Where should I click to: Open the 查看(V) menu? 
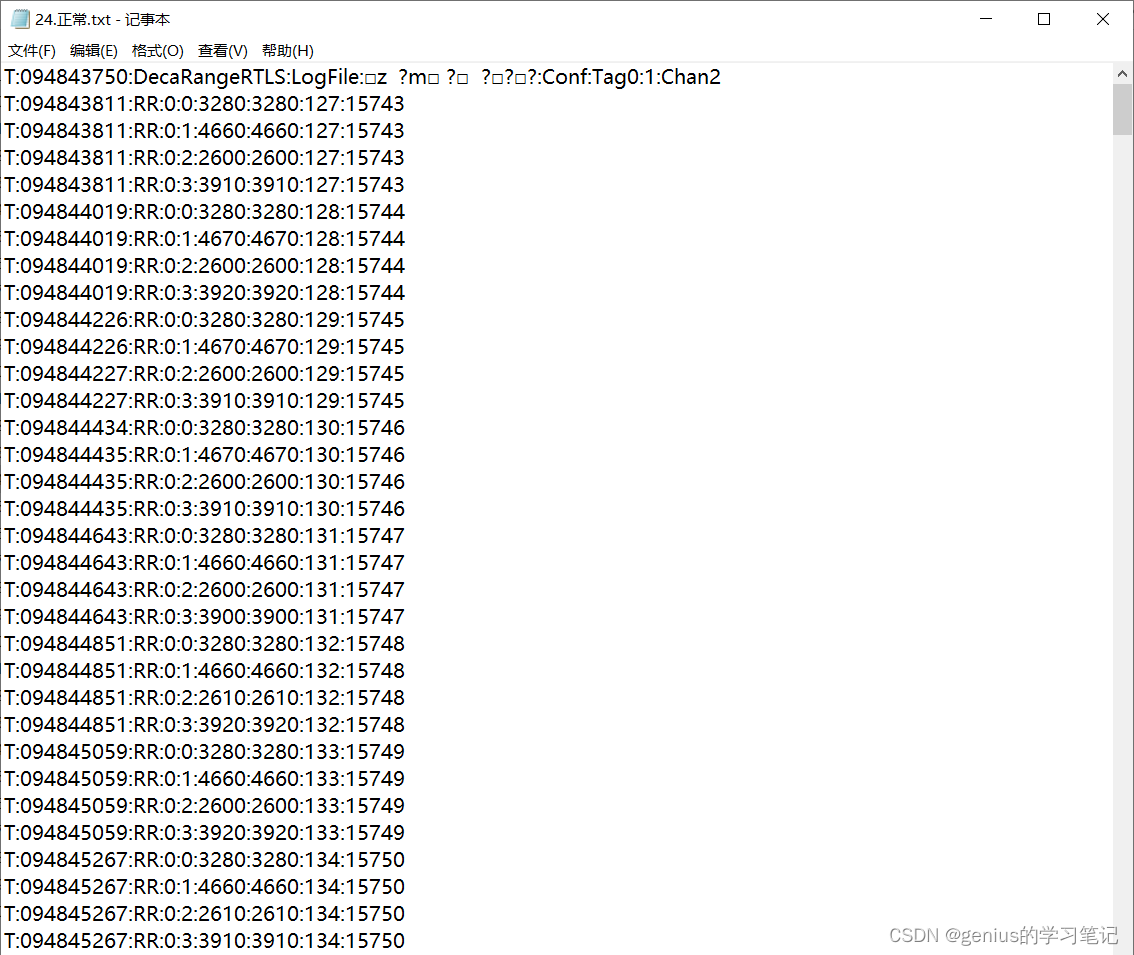click(219, 50)
